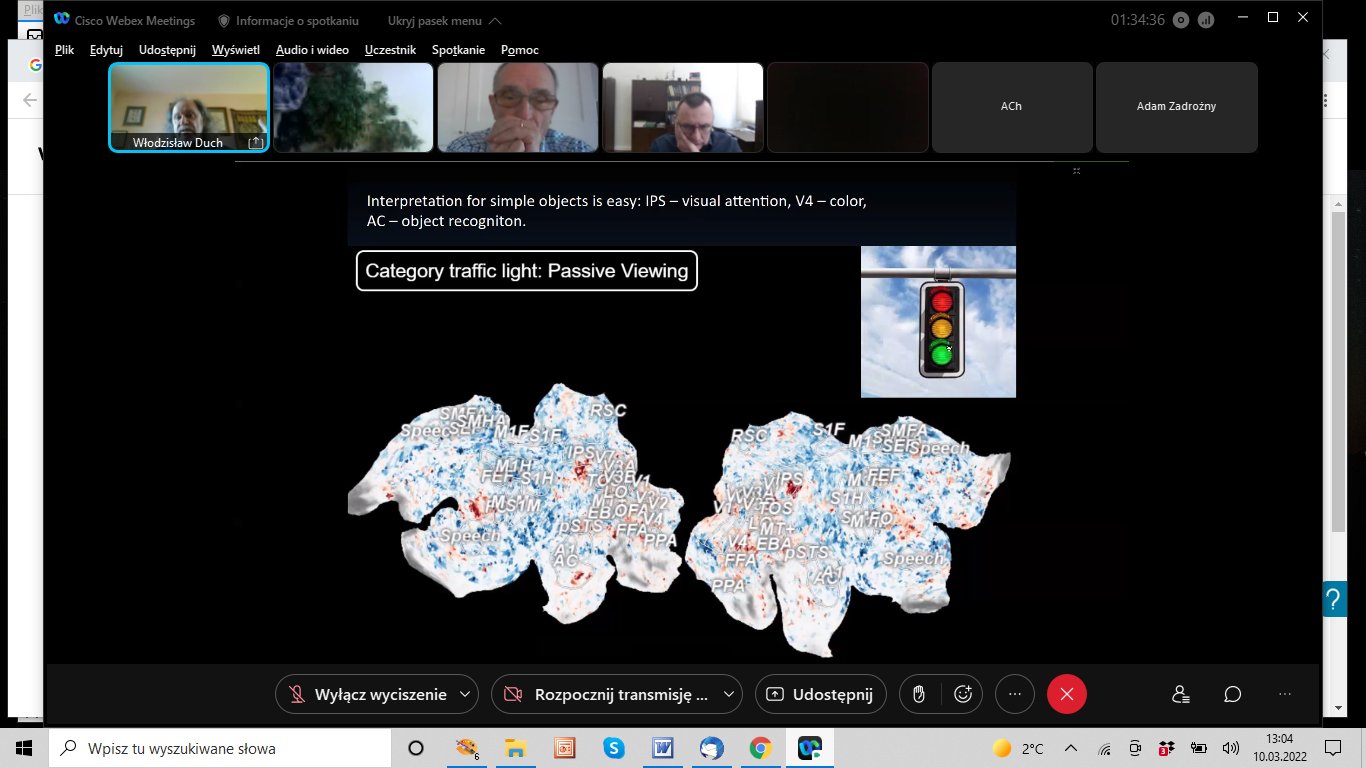Open the Pomoc menu
The width and height of the screenshot is (1366, 768).
[x=520, y=49]
